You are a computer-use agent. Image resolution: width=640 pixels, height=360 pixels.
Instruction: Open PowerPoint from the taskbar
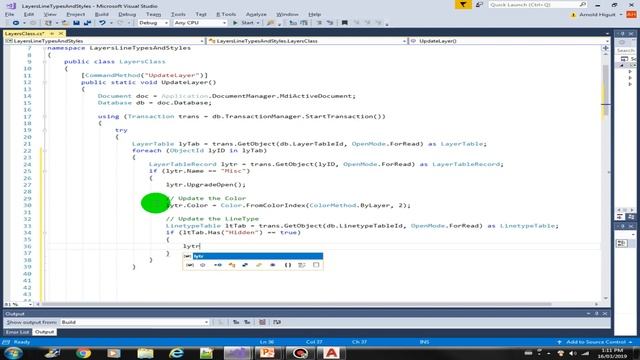click(268, 353)
